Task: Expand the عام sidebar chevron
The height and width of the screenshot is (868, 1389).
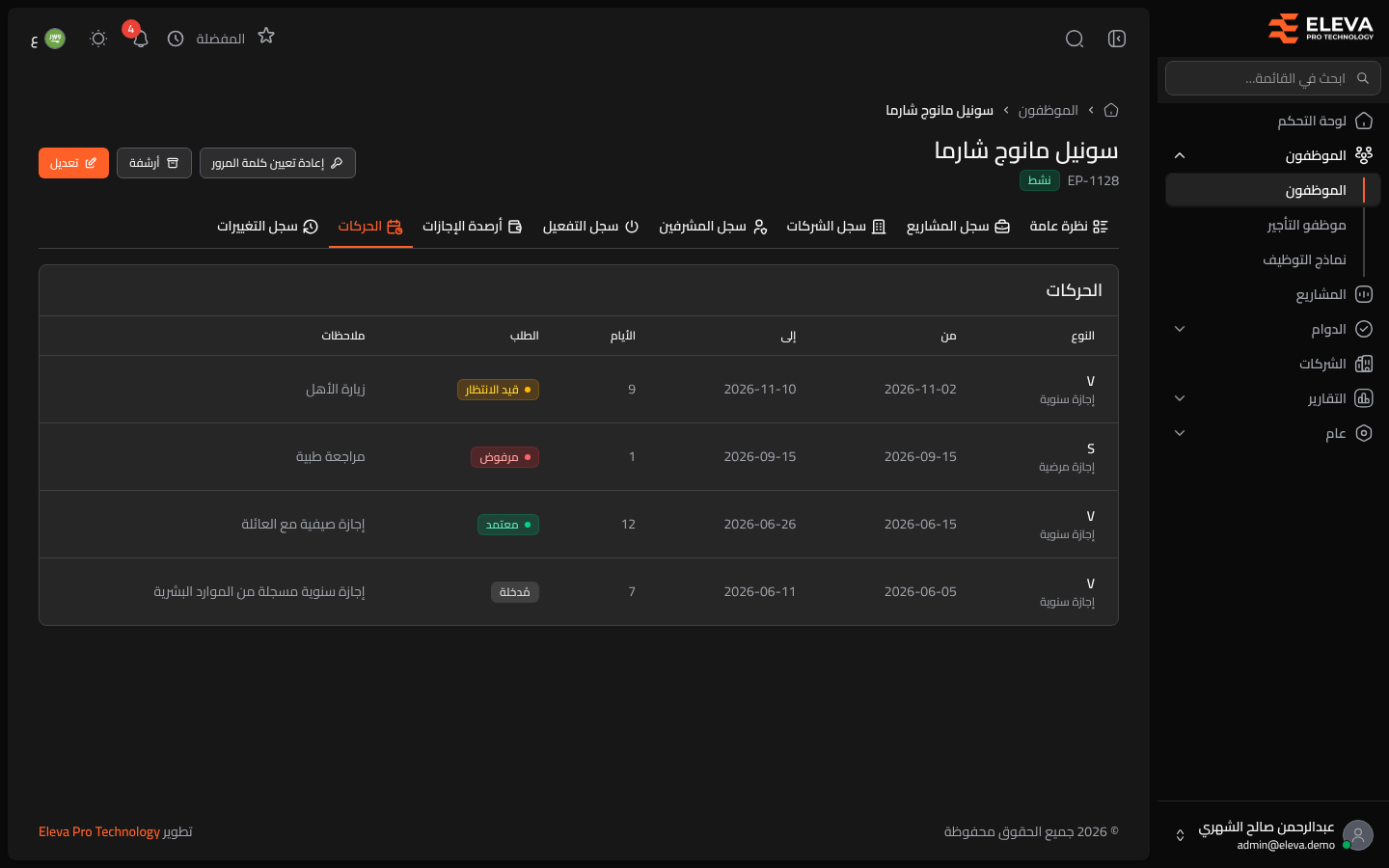Action: tap(1180, 433)
